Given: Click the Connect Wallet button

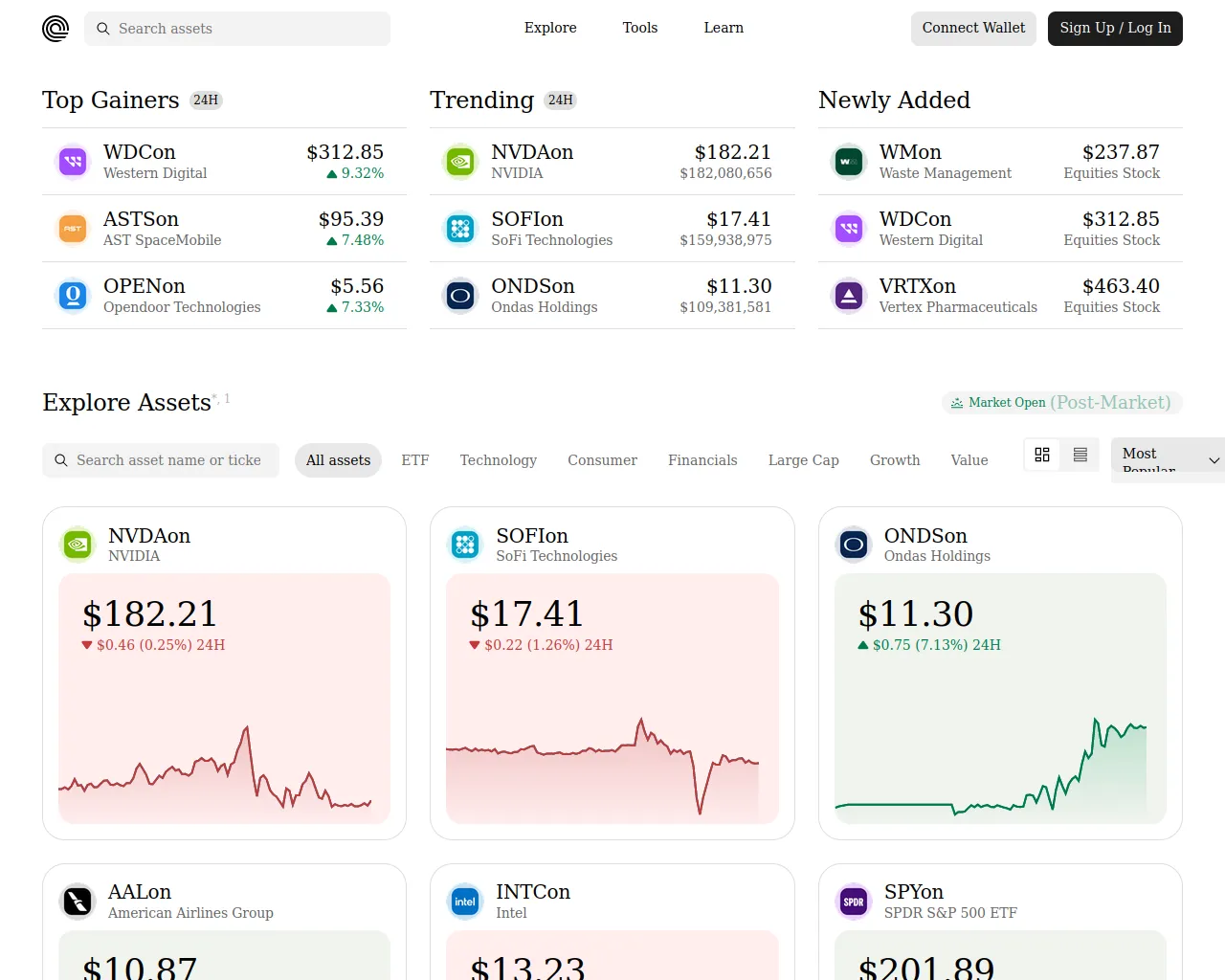Looking at the screenshot, I should pyautogui.click(x=973, y=29).
